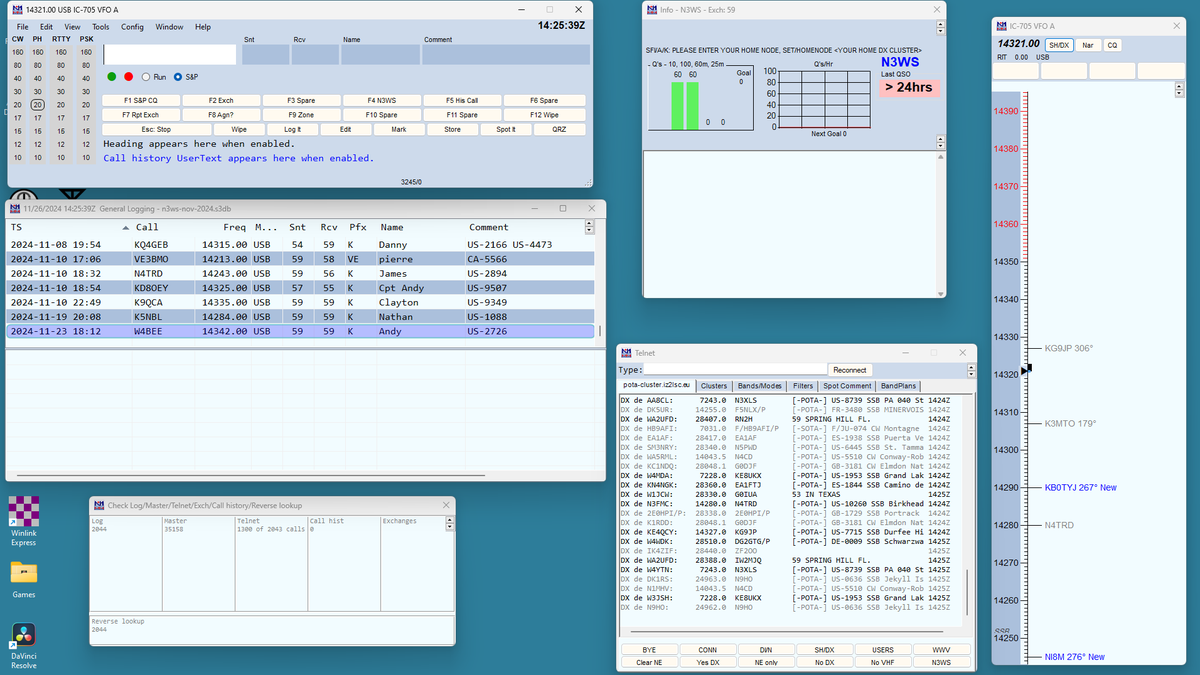Select 17 in the PSK band column
Screen dimensions: 1200x675
coord(85,118)
